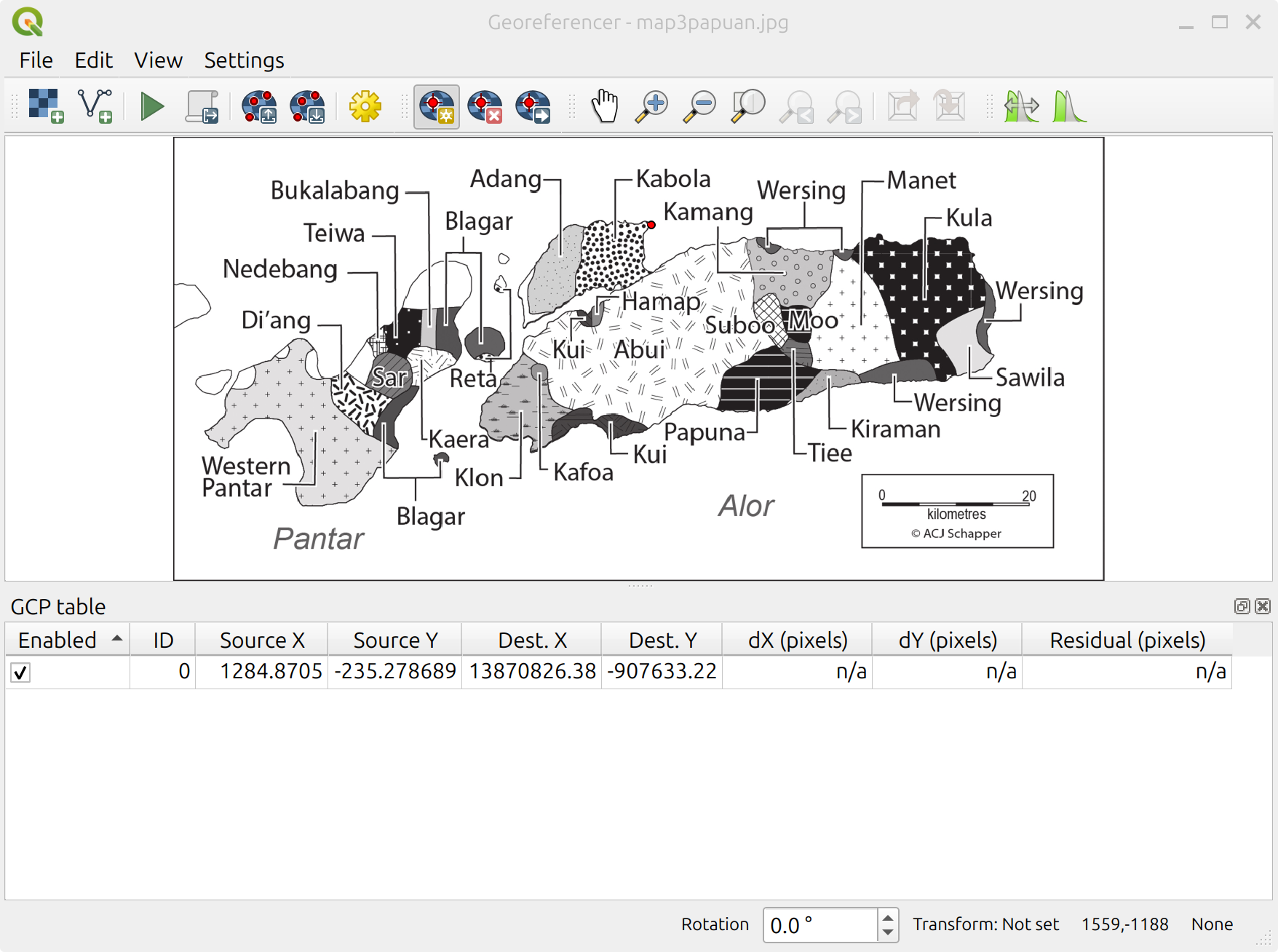Zoom in on the map image
The image size is (1278, 952).
651,106
